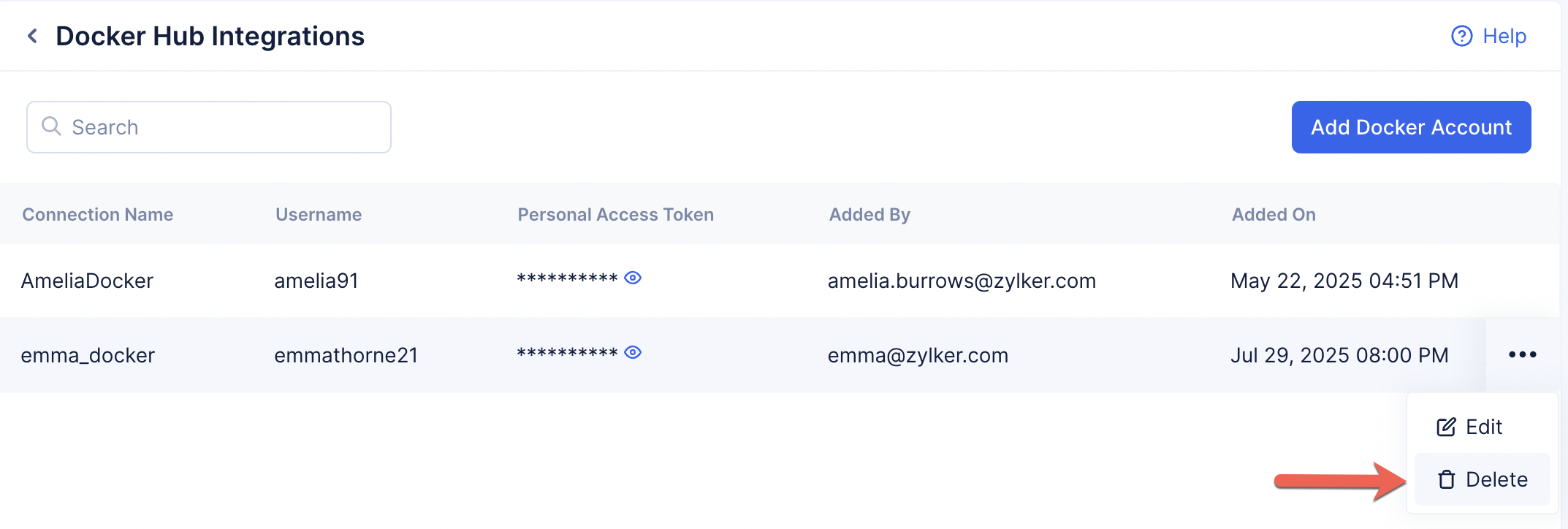This screenshot has height=529, width=1568.
Task: Select the AmeliaDocker connection row name
Action: (x=87, y=281)
